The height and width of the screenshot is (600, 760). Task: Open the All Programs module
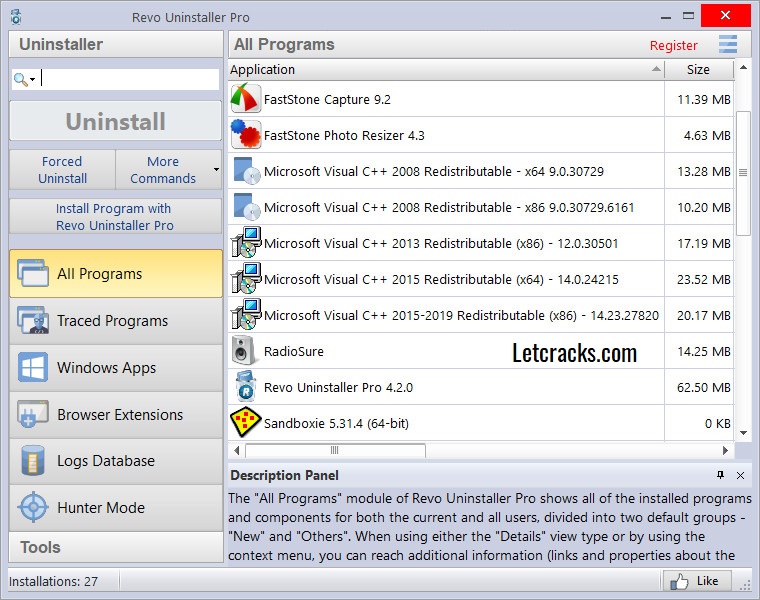point(116,273)
